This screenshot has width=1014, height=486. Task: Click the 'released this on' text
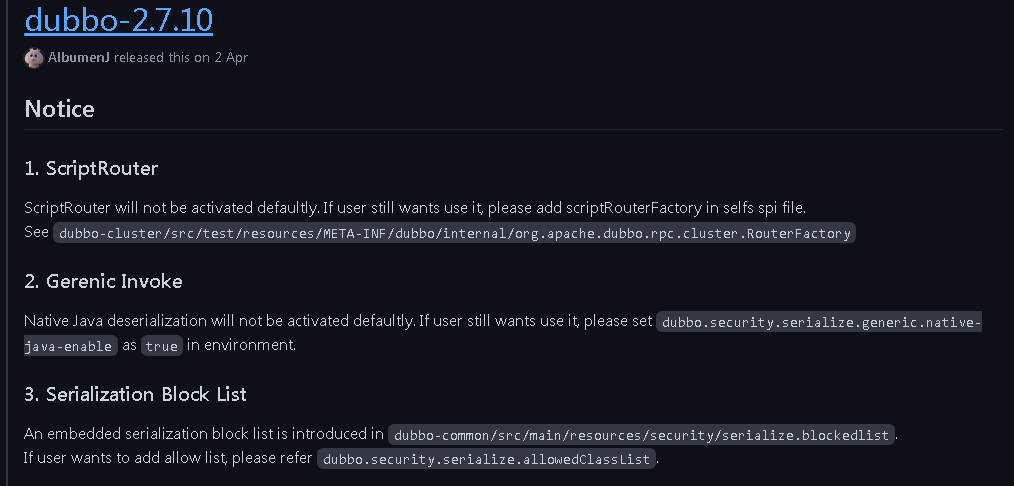[162, 58]
